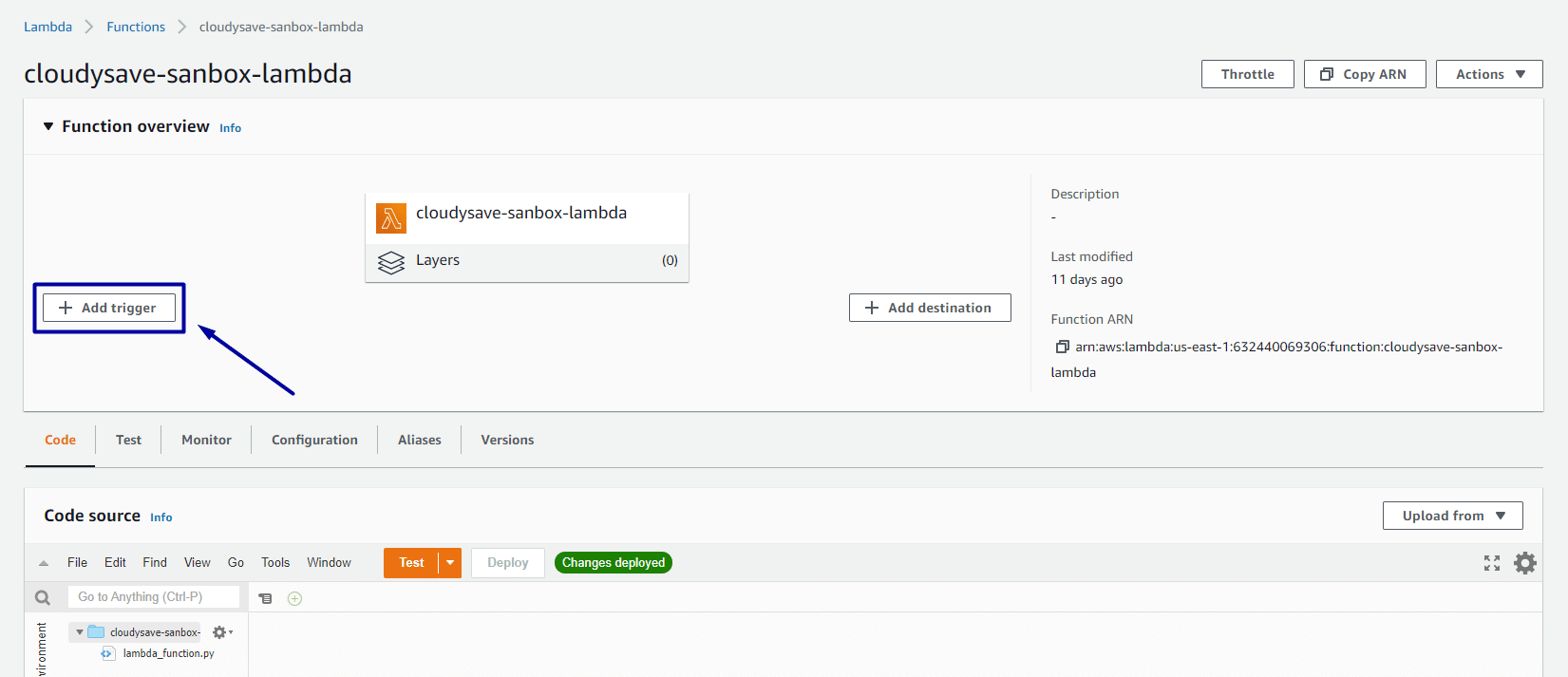Switch to the Versions tab

tap(507, 440)
